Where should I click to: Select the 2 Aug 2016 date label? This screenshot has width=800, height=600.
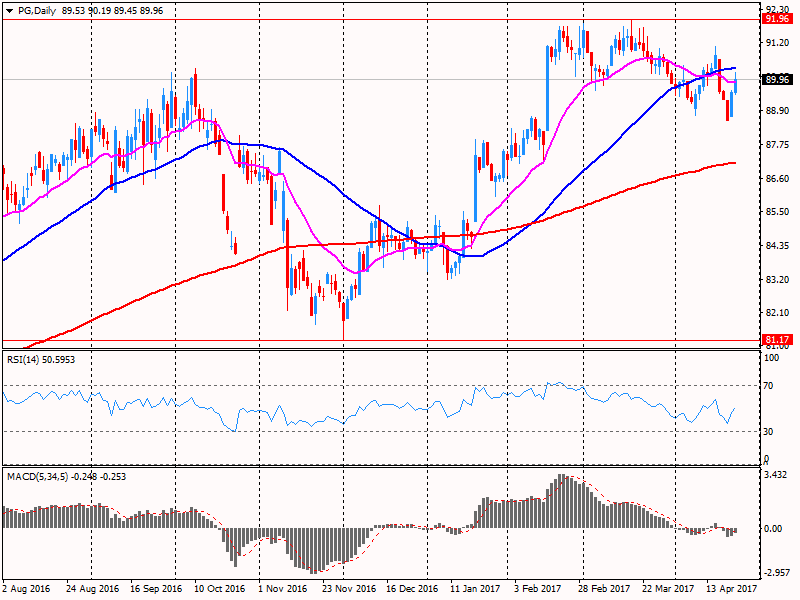point(27,588)
